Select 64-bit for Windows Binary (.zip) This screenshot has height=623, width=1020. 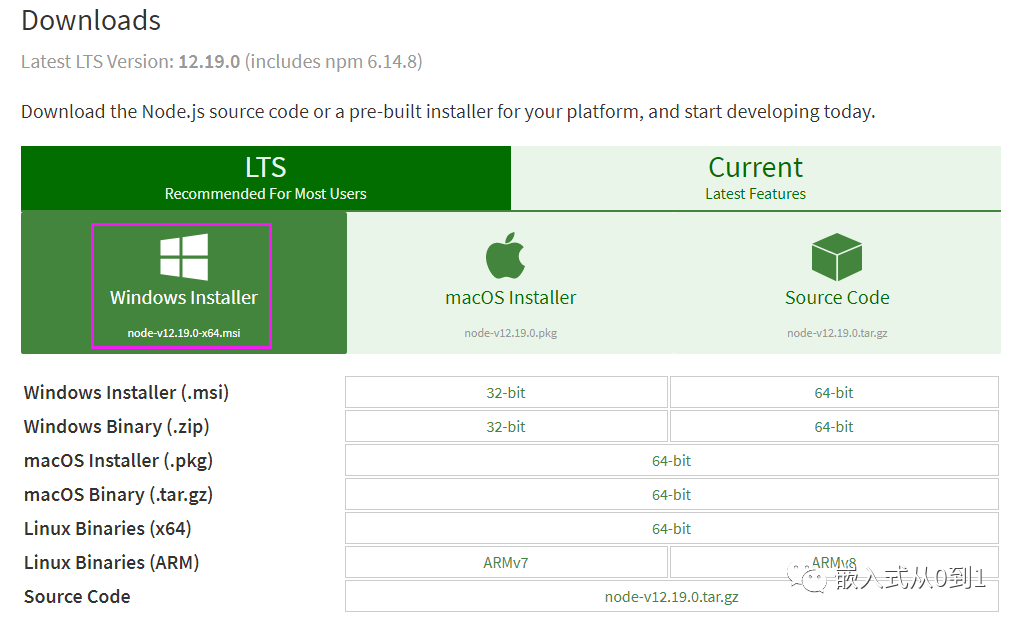834,427
